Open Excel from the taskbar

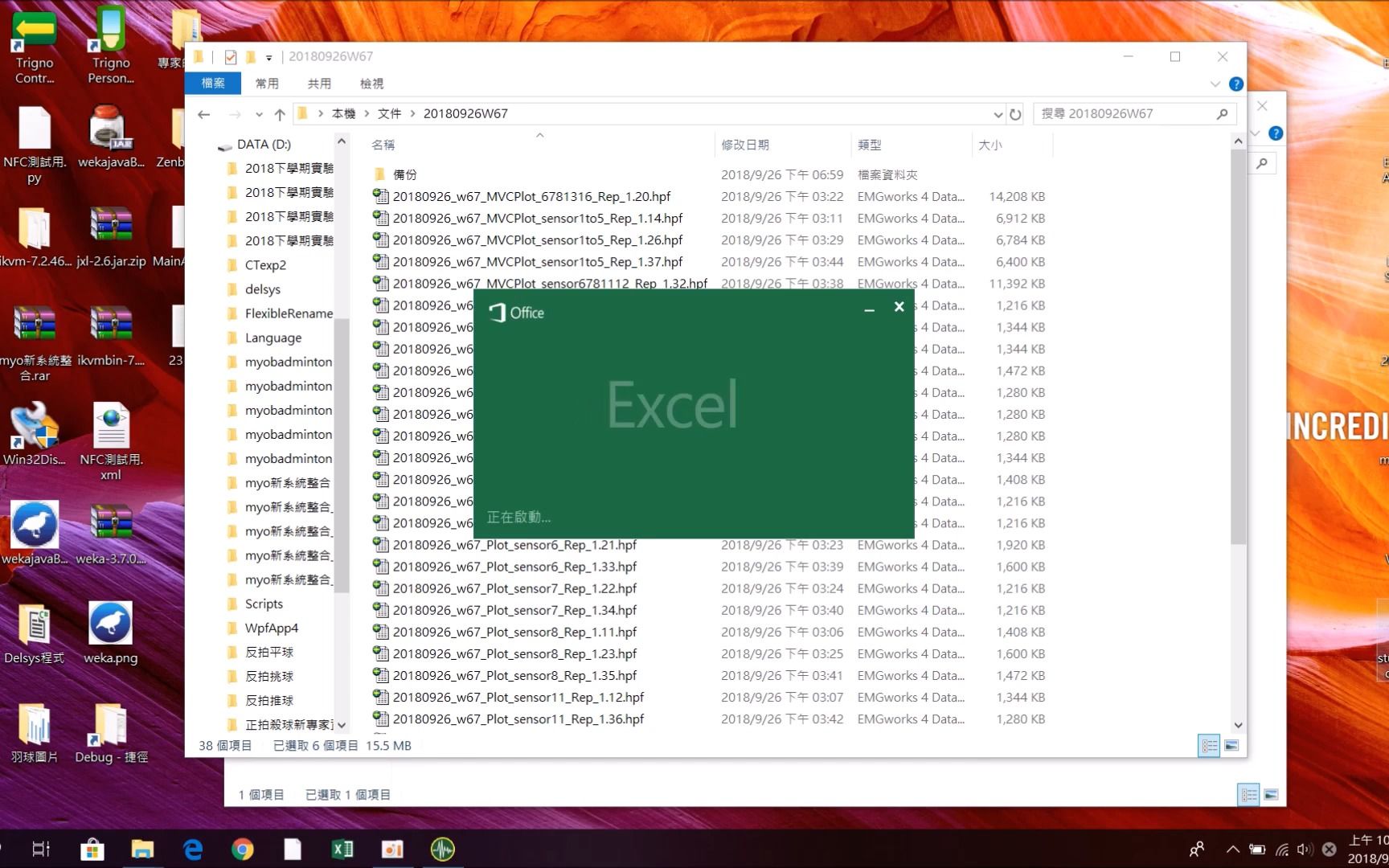pos(342,849)
